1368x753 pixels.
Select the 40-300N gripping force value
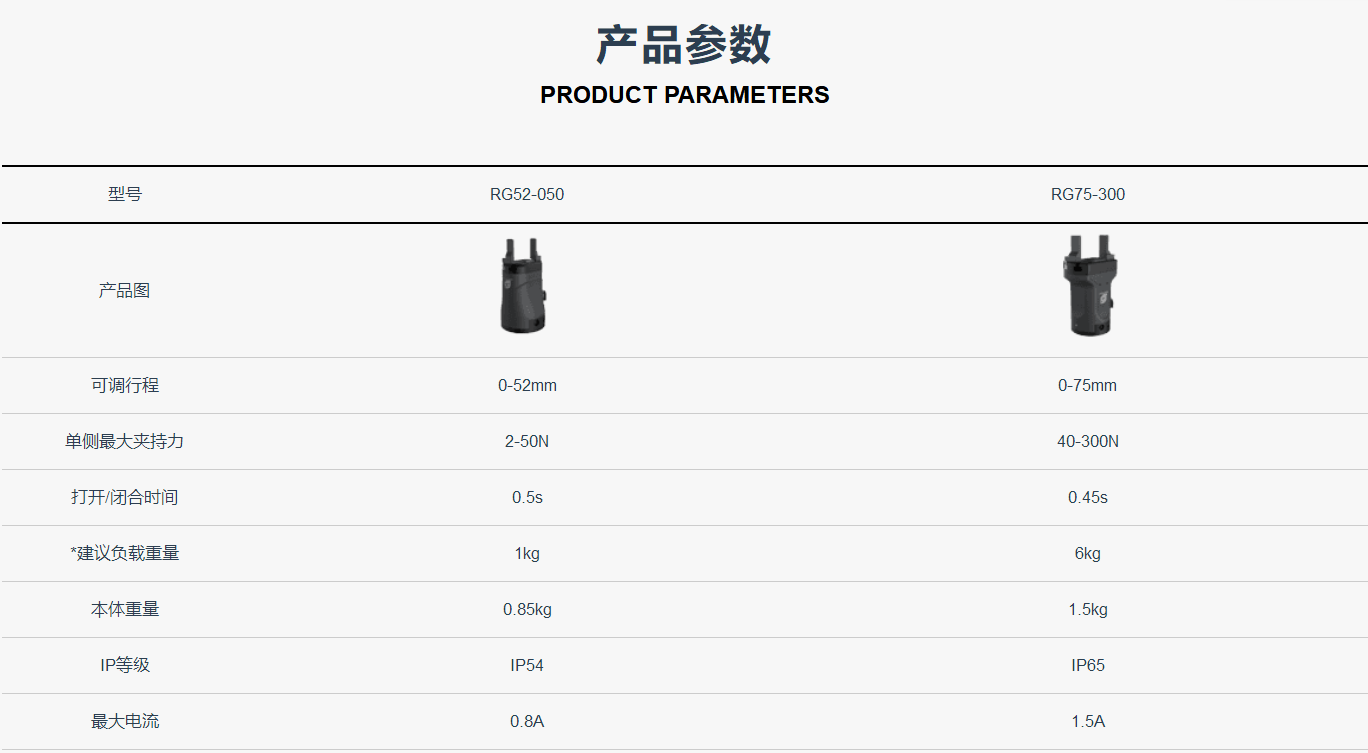click(x=1088, y=442)
